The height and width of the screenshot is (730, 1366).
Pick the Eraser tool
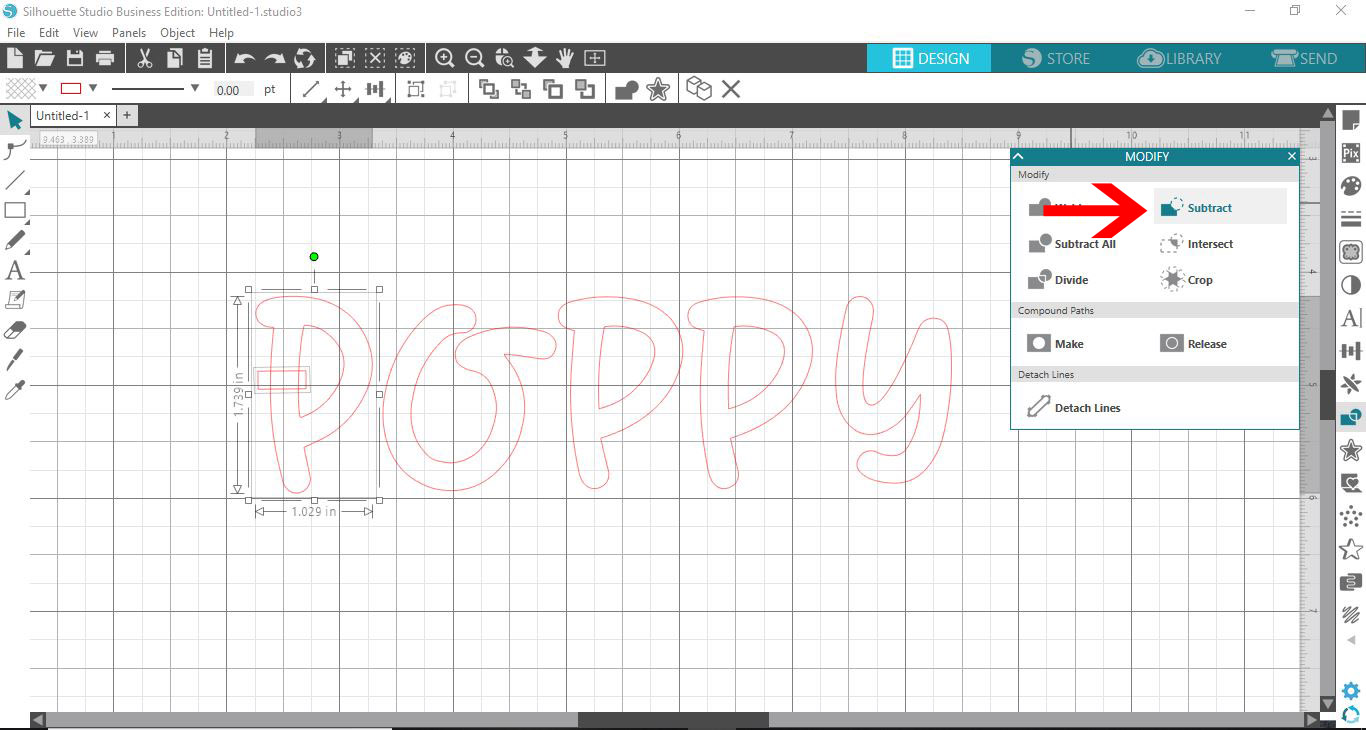point(14,329)
